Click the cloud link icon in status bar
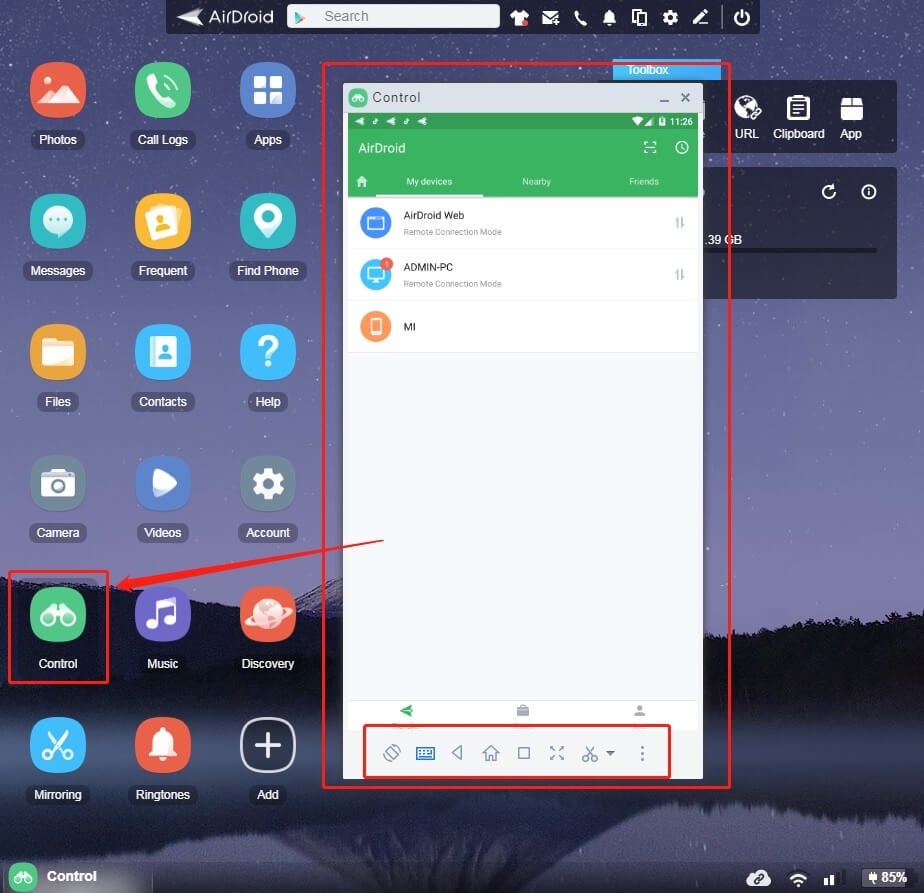 [758, 878]
